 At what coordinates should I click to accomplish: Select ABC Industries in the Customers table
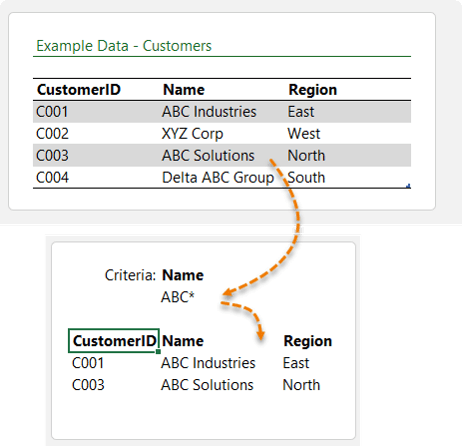coord(209,112)
